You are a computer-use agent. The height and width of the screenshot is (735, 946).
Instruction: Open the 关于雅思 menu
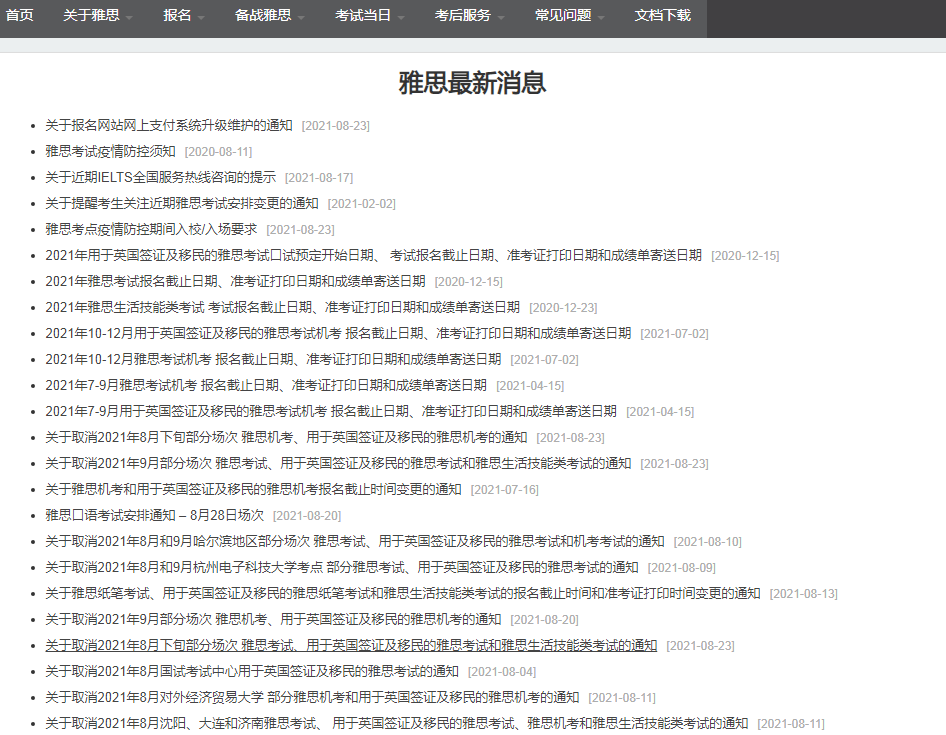click(x=91, y=15)
